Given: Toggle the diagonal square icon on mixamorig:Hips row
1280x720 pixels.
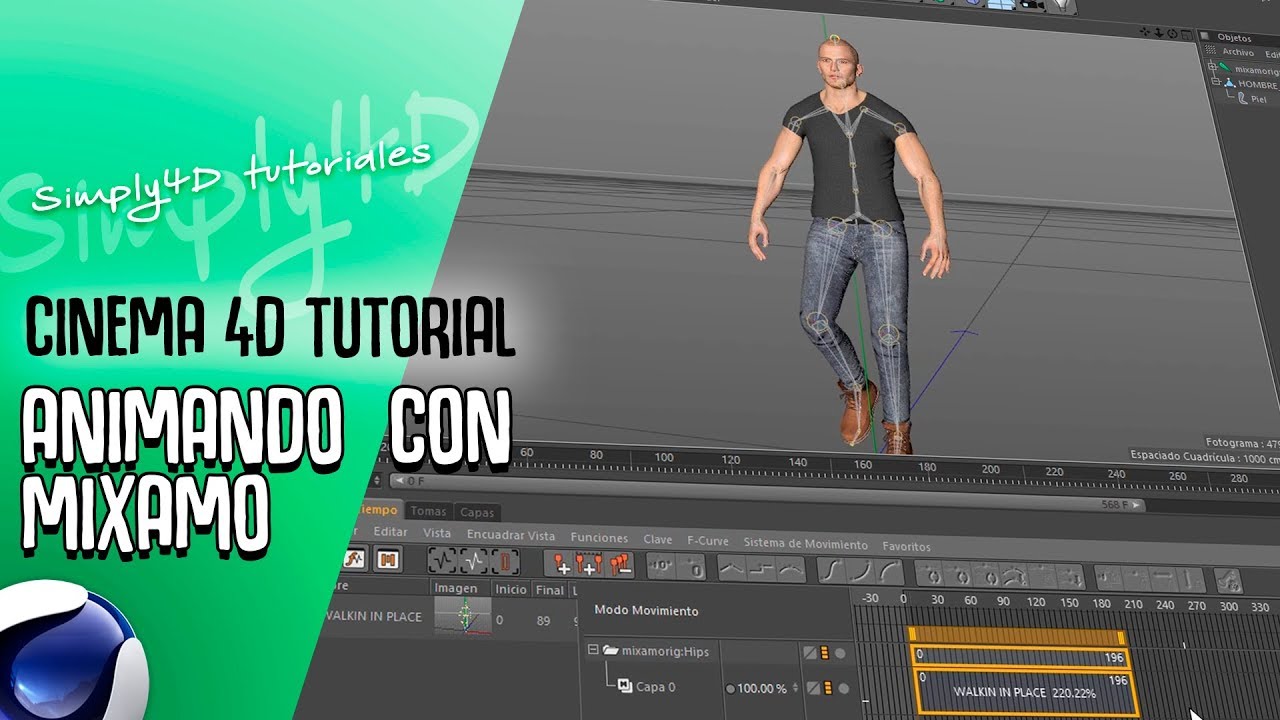Looking at the screenshot, I should (810, 653).
